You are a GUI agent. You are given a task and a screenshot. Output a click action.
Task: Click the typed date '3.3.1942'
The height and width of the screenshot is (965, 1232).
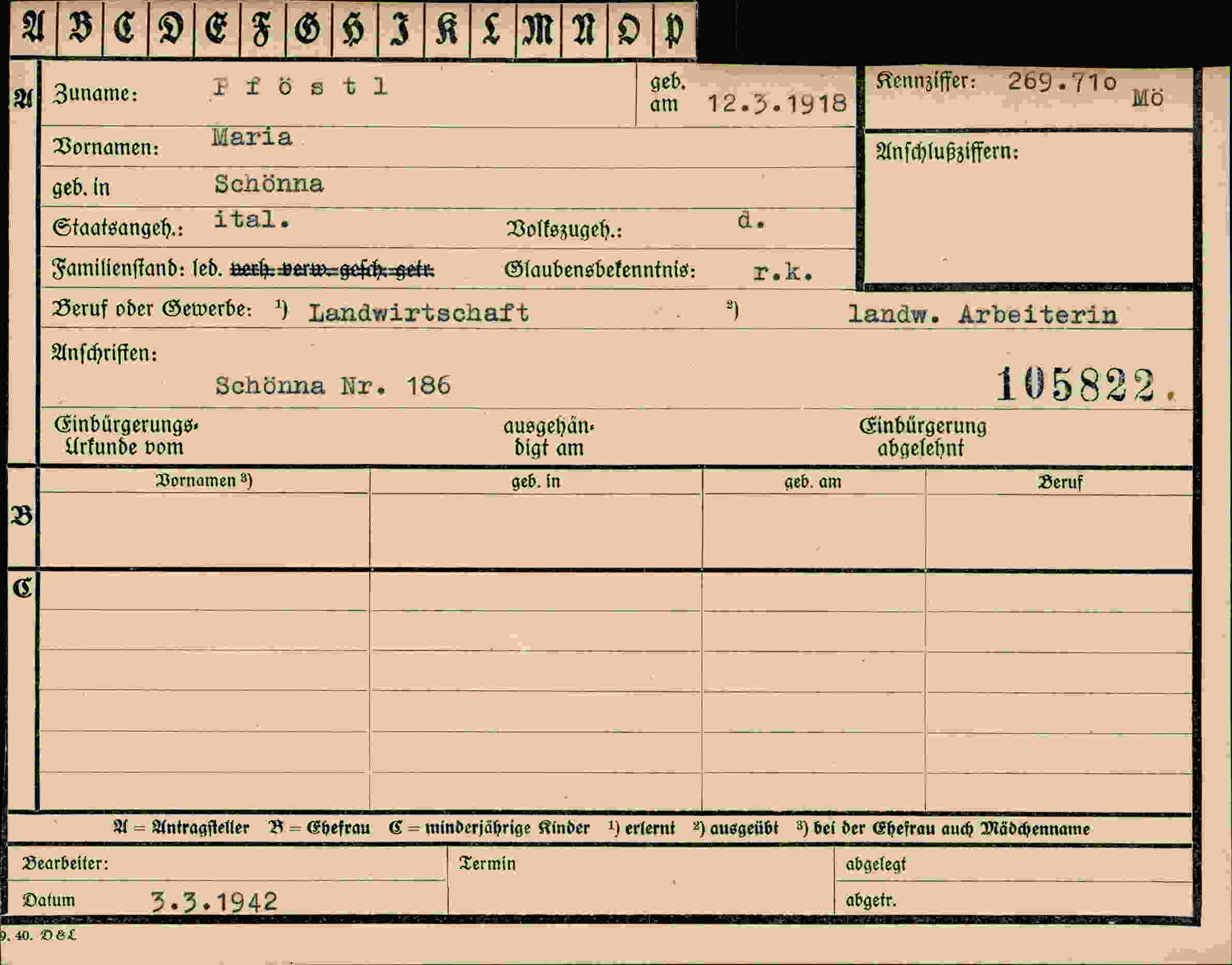214,902
